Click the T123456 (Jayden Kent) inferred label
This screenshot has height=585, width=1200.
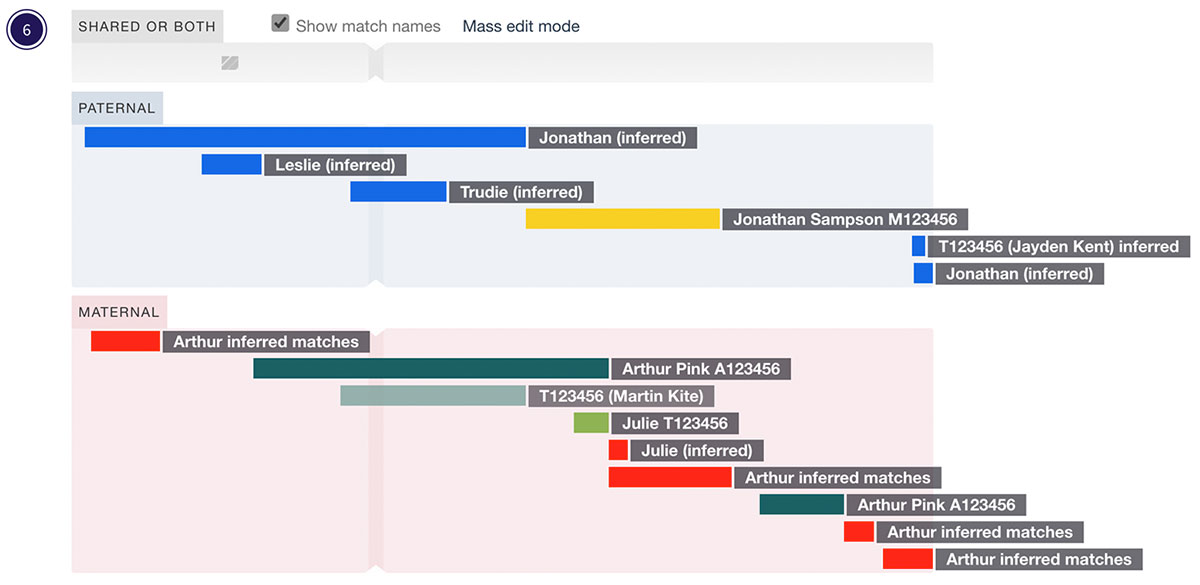click(x=1058, y=246)
